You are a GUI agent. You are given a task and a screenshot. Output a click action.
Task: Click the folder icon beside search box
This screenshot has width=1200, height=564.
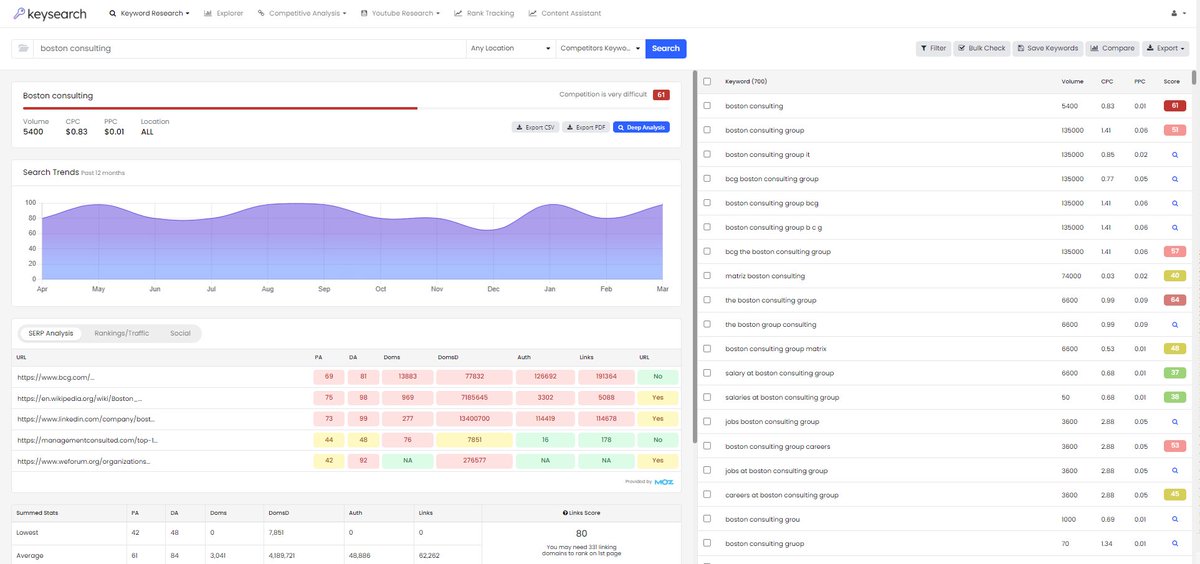[24, 48]
